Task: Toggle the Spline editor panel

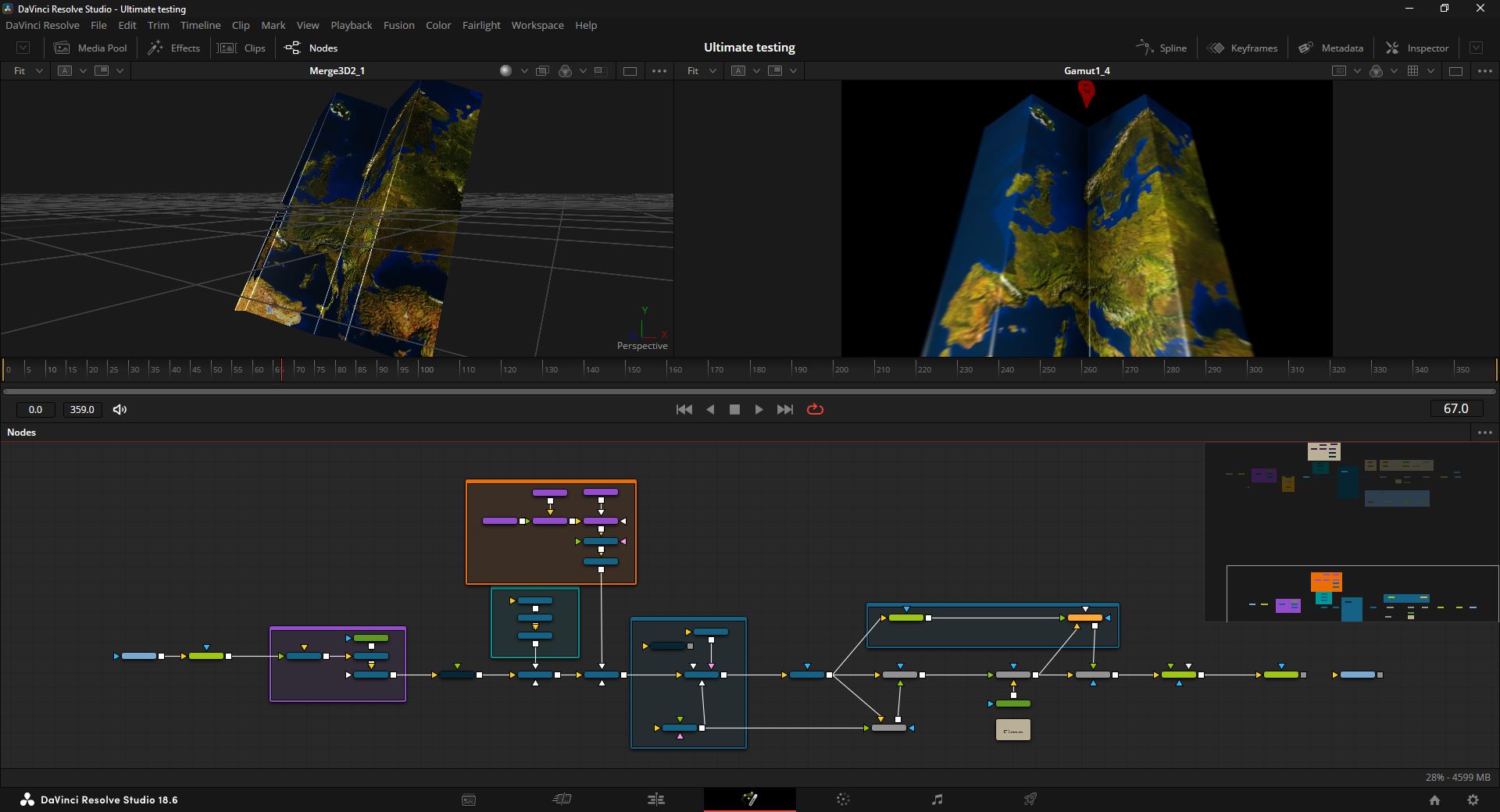Action: coord(1161,48)
